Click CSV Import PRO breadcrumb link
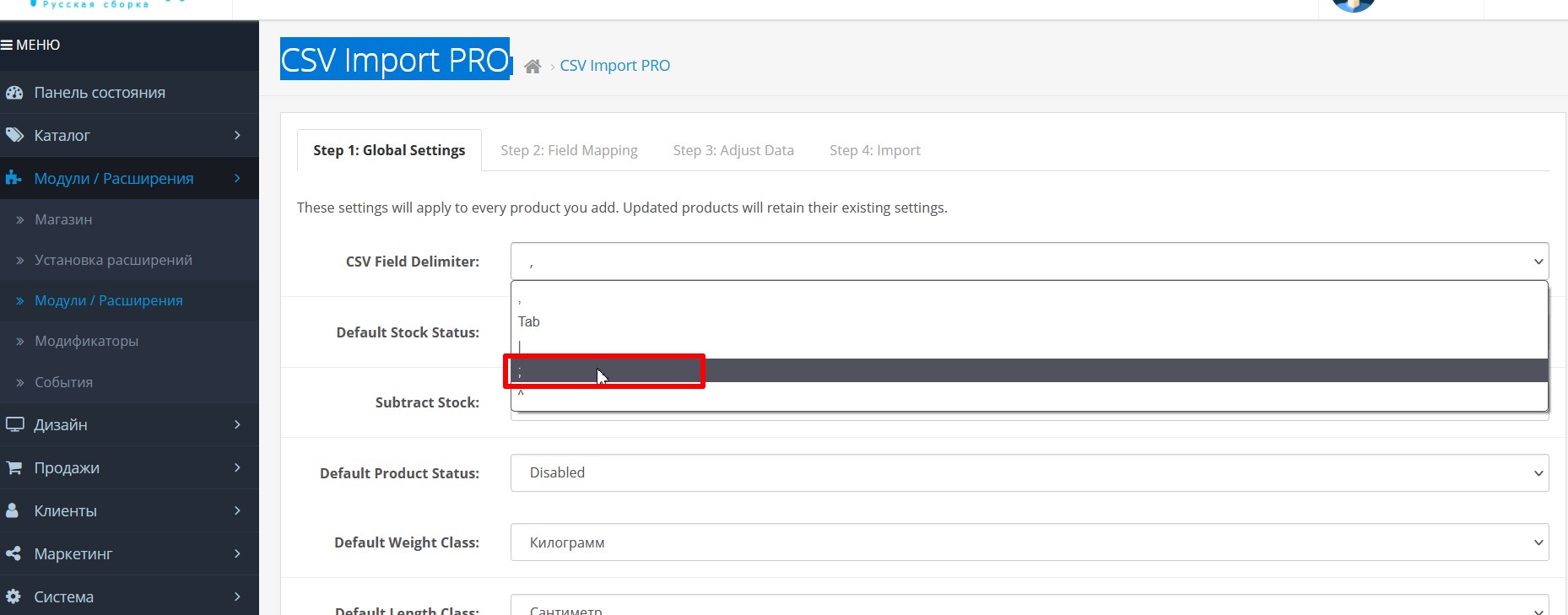The height and width of the screenshot is (615, 1568). (614, 66)
